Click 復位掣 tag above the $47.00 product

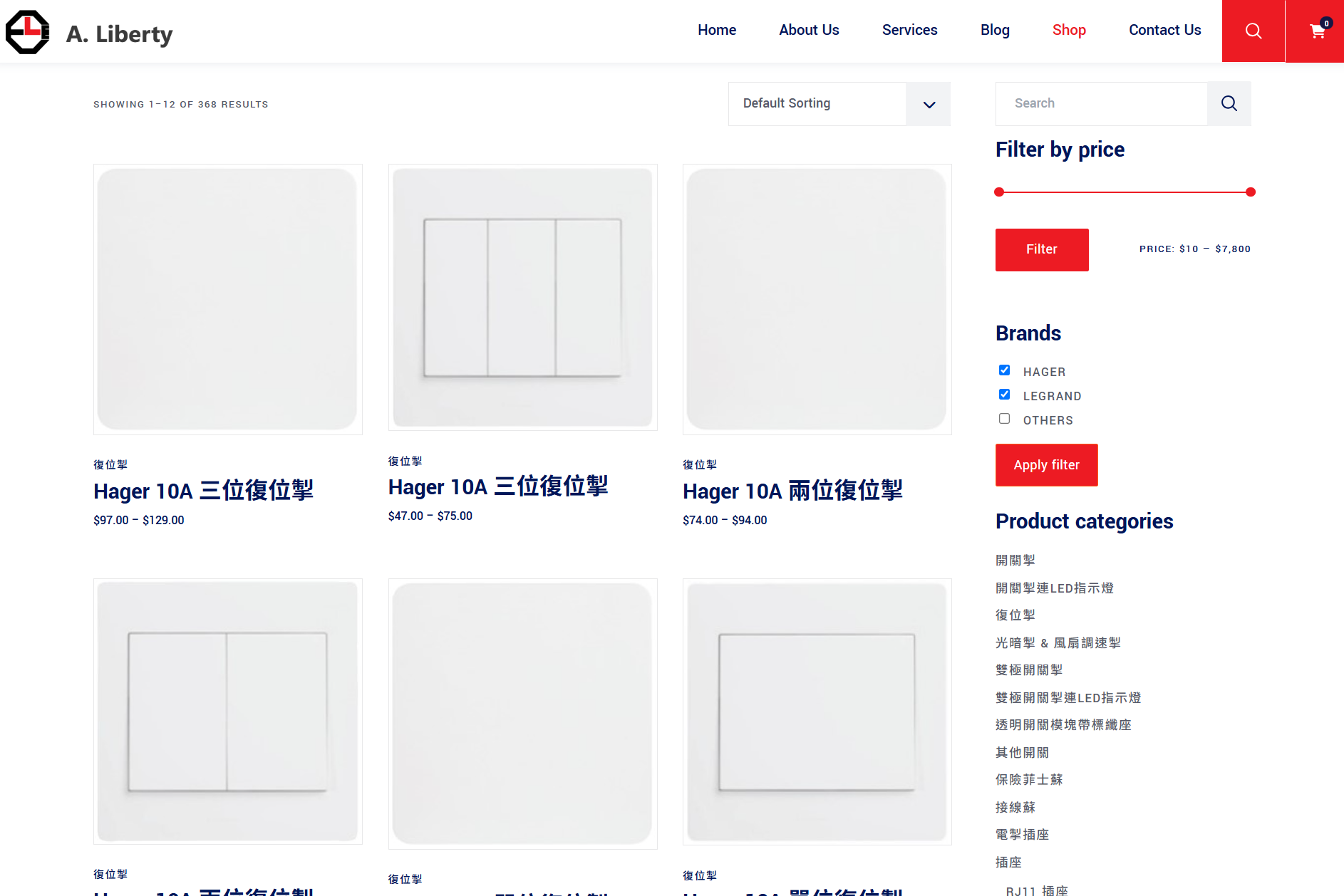[x=405, y=461]
